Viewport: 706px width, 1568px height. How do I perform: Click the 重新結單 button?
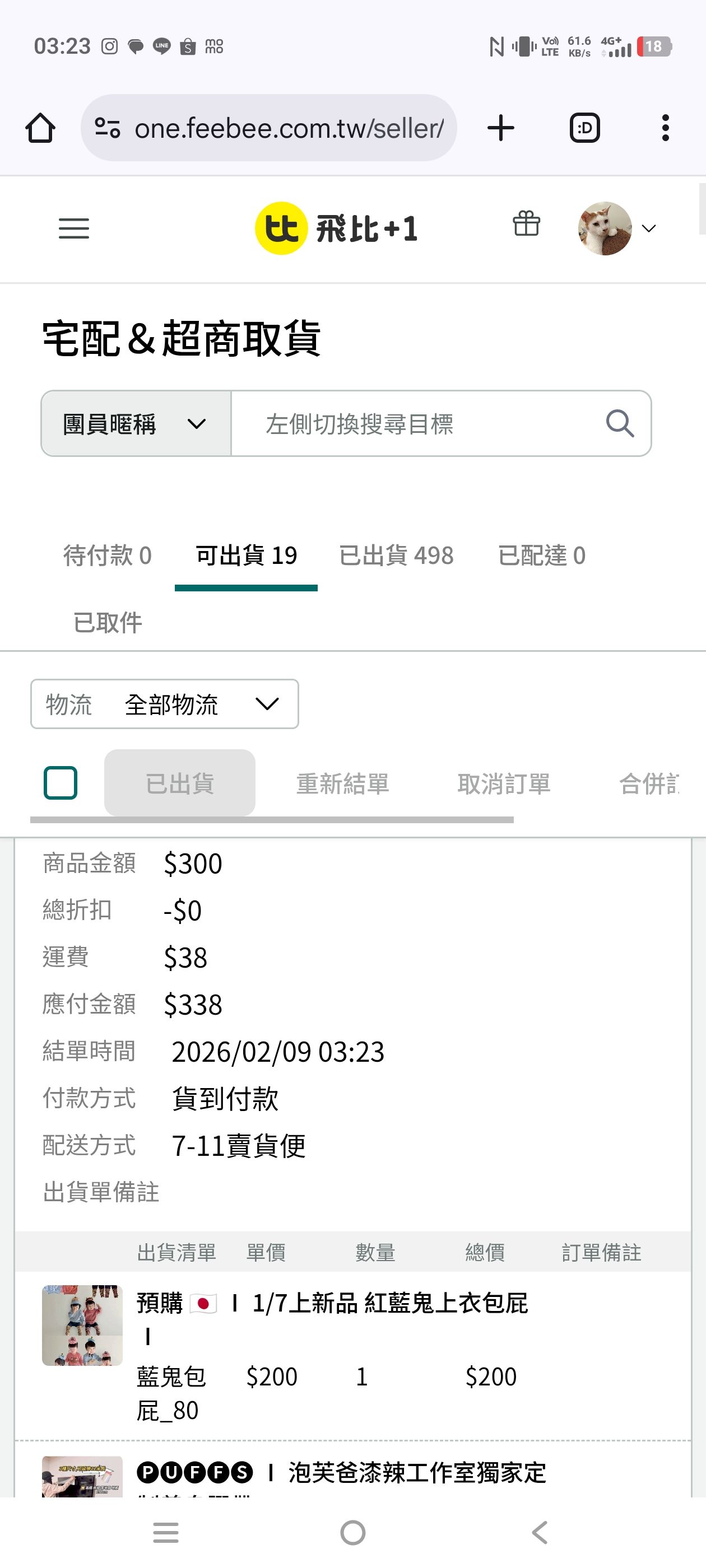click(342, 783)
